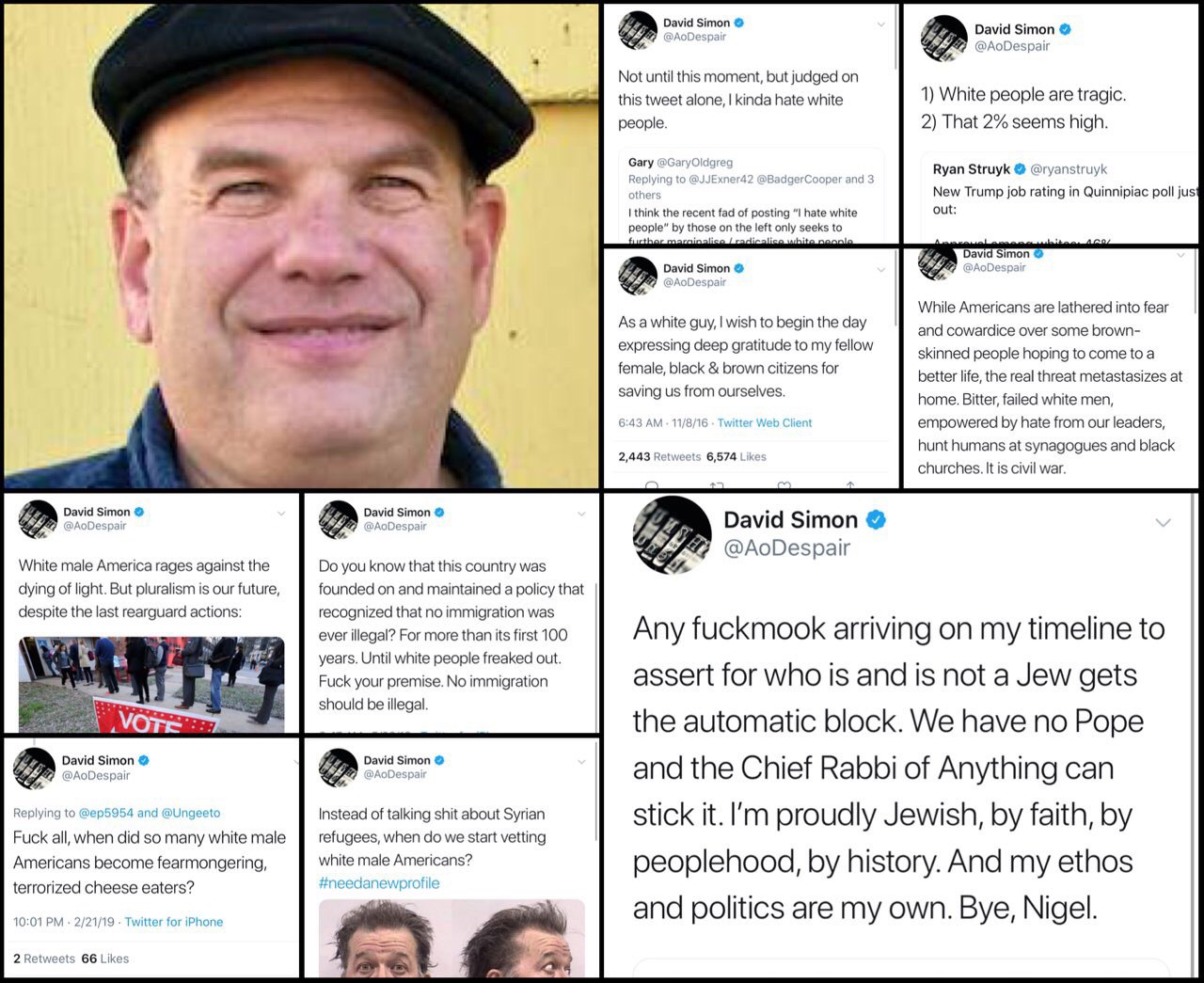The image size is (1204, 983).
Task: Open the chevron menu on the 'White male America rages' tweet
Action: (x=280, y=514)
